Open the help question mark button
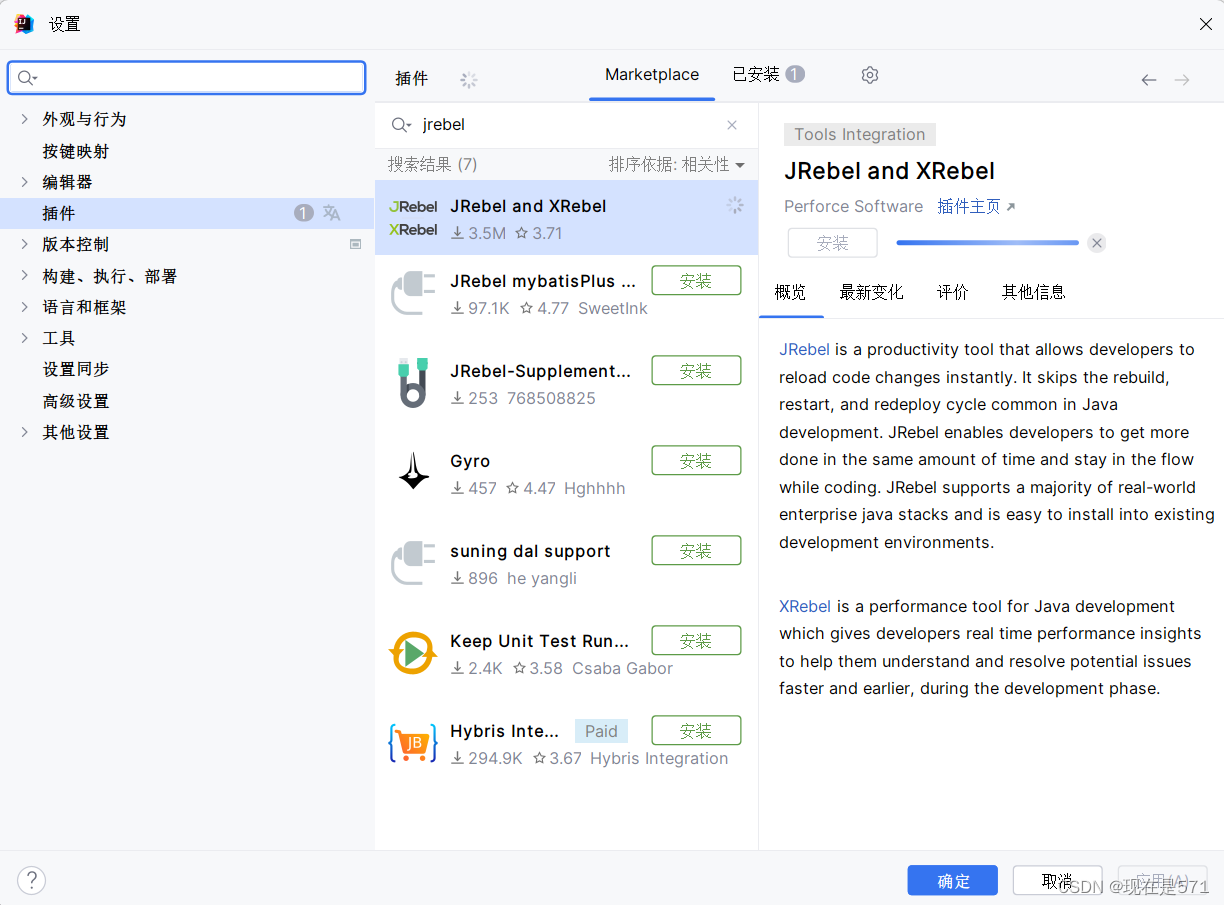This screenshot has width=1224, height=905. pyautogui.click(x=32, y=880)
